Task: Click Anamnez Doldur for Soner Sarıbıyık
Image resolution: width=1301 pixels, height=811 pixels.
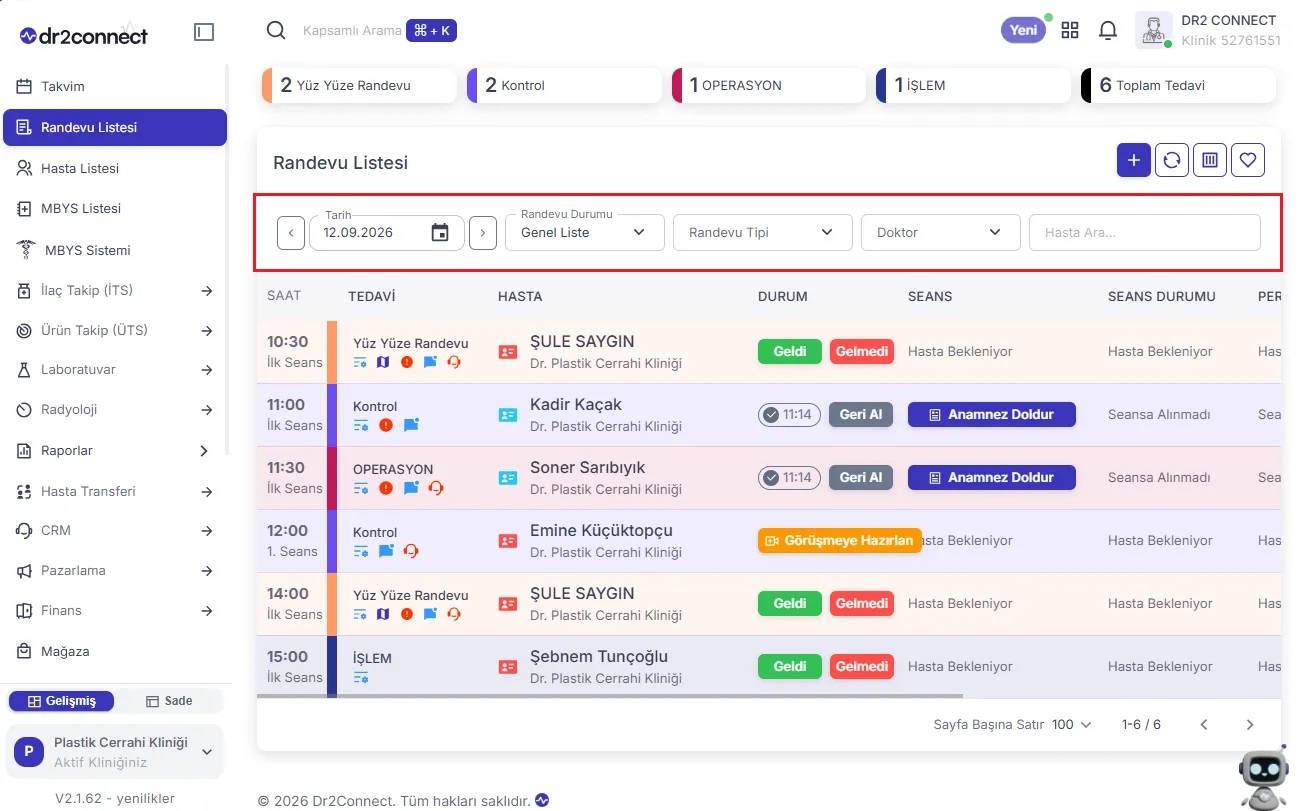Action: coord(992,477)
